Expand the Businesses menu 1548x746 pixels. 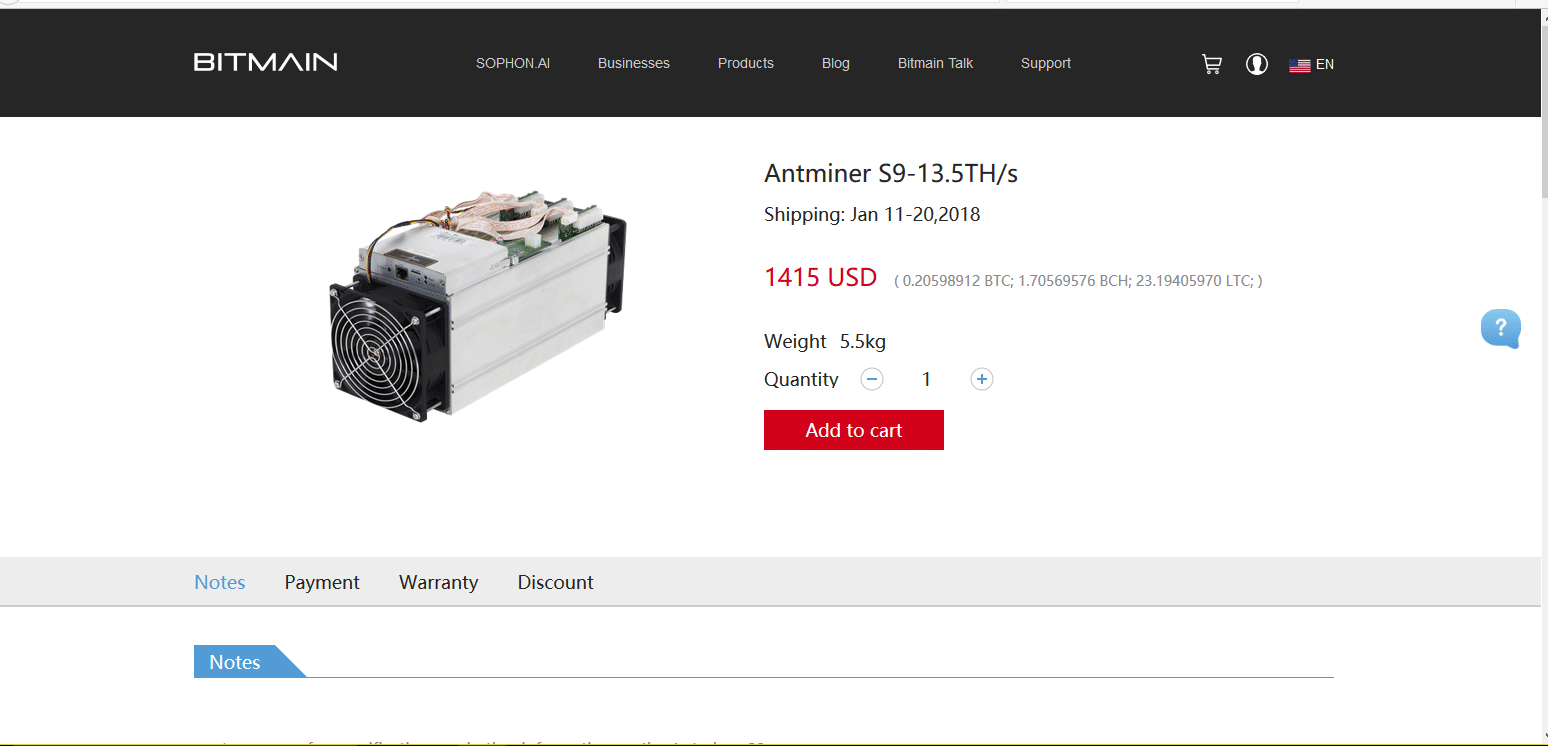point(634,63)
